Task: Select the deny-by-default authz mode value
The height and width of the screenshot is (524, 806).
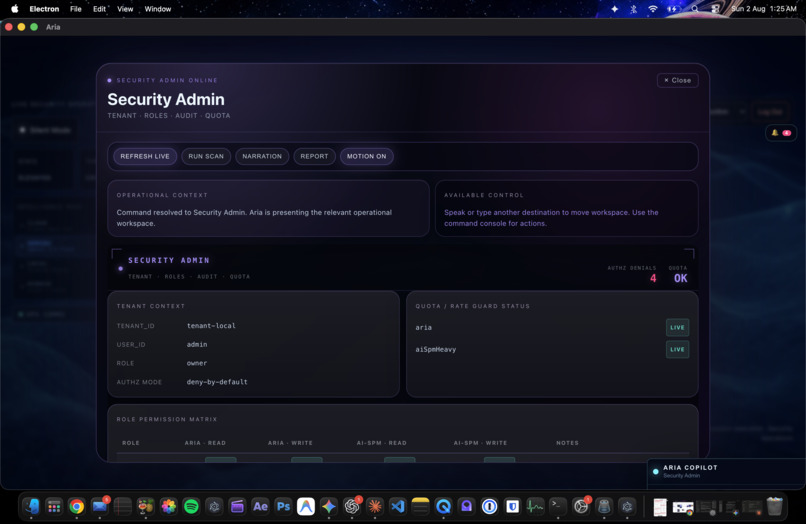Action: (x=217, y=382)
